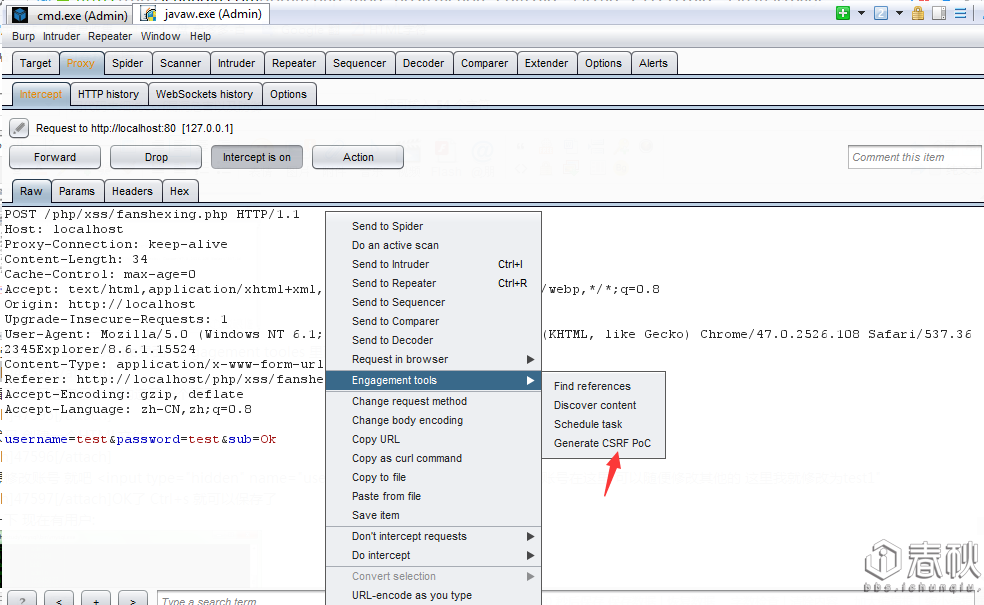Click the pencil edit icon beside Request to
This screenshot has height=605, width=984.
pyautogui.click(x=19, y=128)
